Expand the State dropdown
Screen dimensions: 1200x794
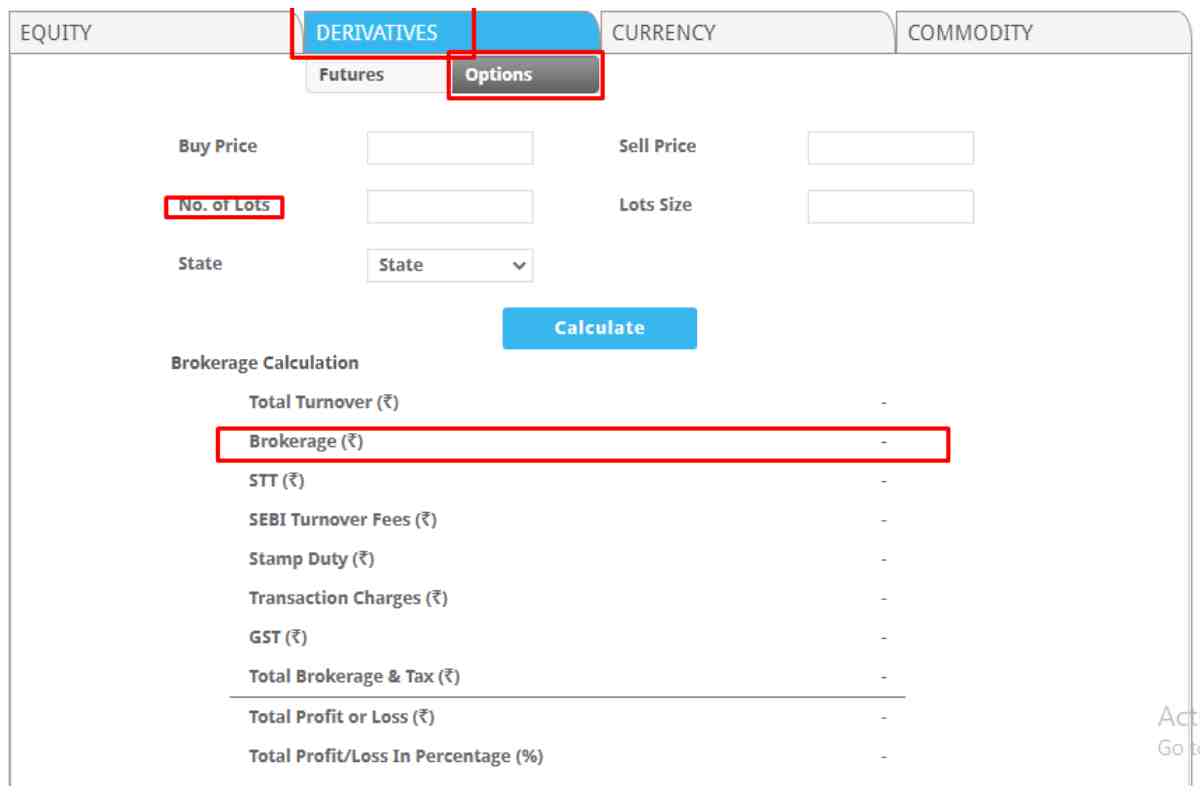tap(450, 266)
